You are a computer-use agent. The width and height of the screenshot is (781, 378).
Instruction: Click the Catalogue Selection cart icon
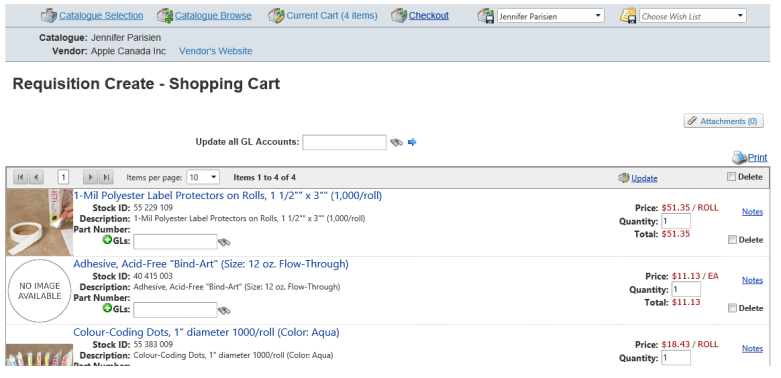pyautogui.click(x=49, y=16)
